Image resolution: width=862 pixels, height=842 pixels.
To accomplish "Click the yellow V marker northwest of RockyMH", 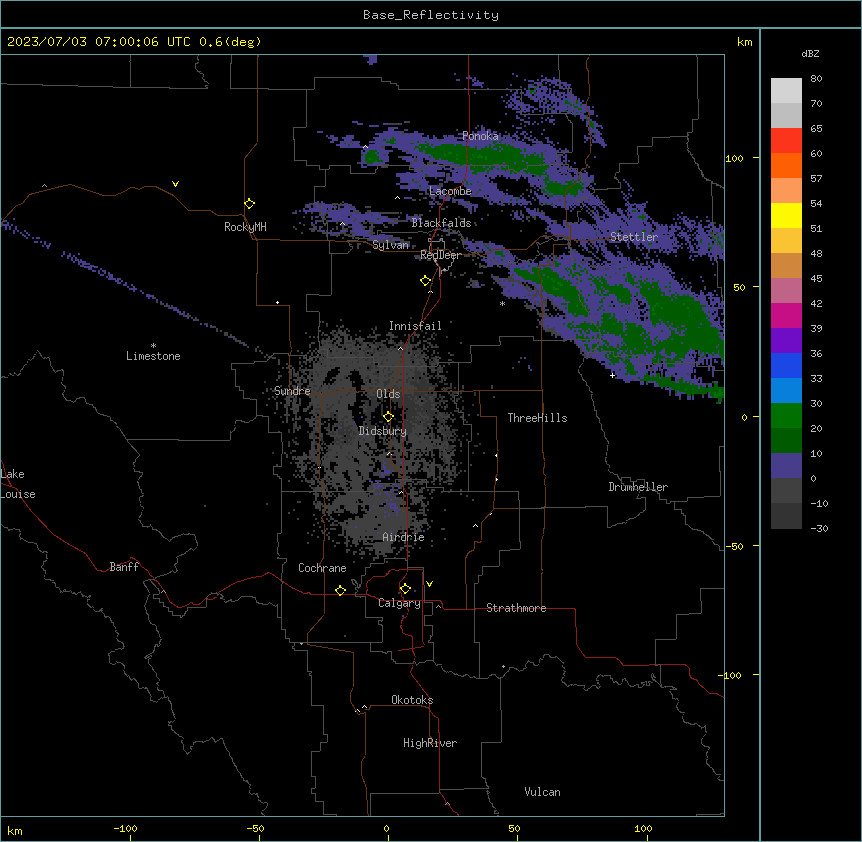I will [175, 184].
